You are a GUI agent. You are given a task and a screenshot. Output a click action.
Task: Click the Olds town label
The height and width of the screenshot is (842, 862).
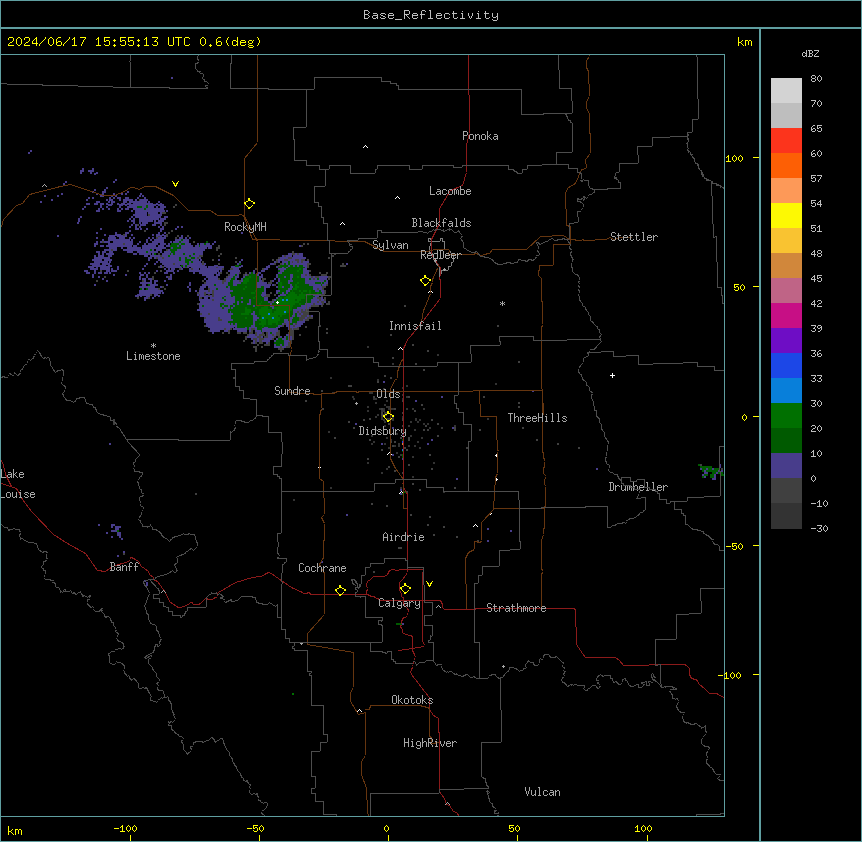[388, 394]
